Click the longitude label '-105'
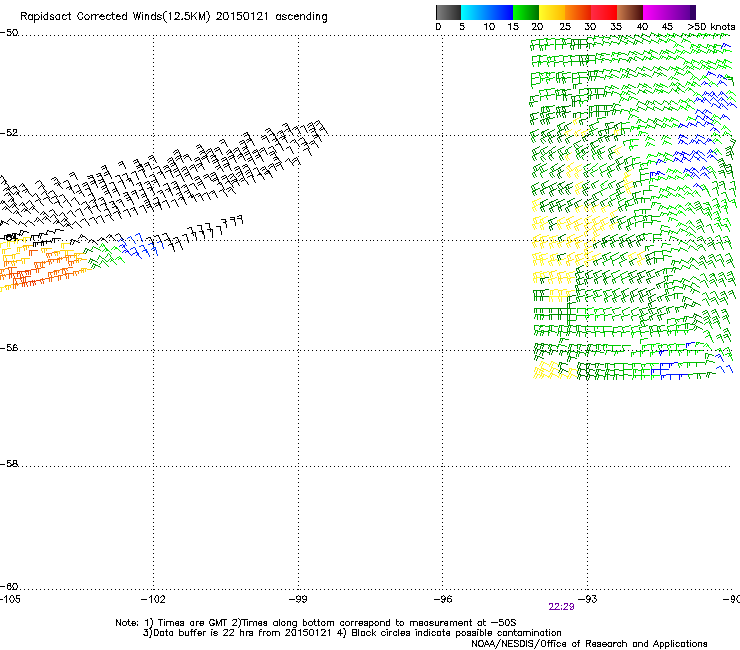The width and height of the screenshot is (740, 650). point(10,599)
